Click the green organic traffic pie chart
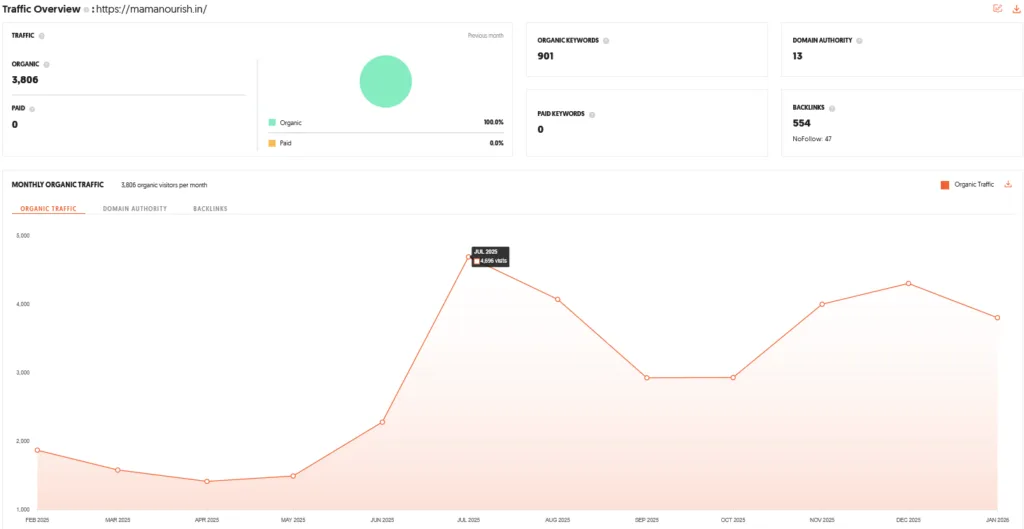The width and height of the screenshot is (1024, 529). pos(386,81)
